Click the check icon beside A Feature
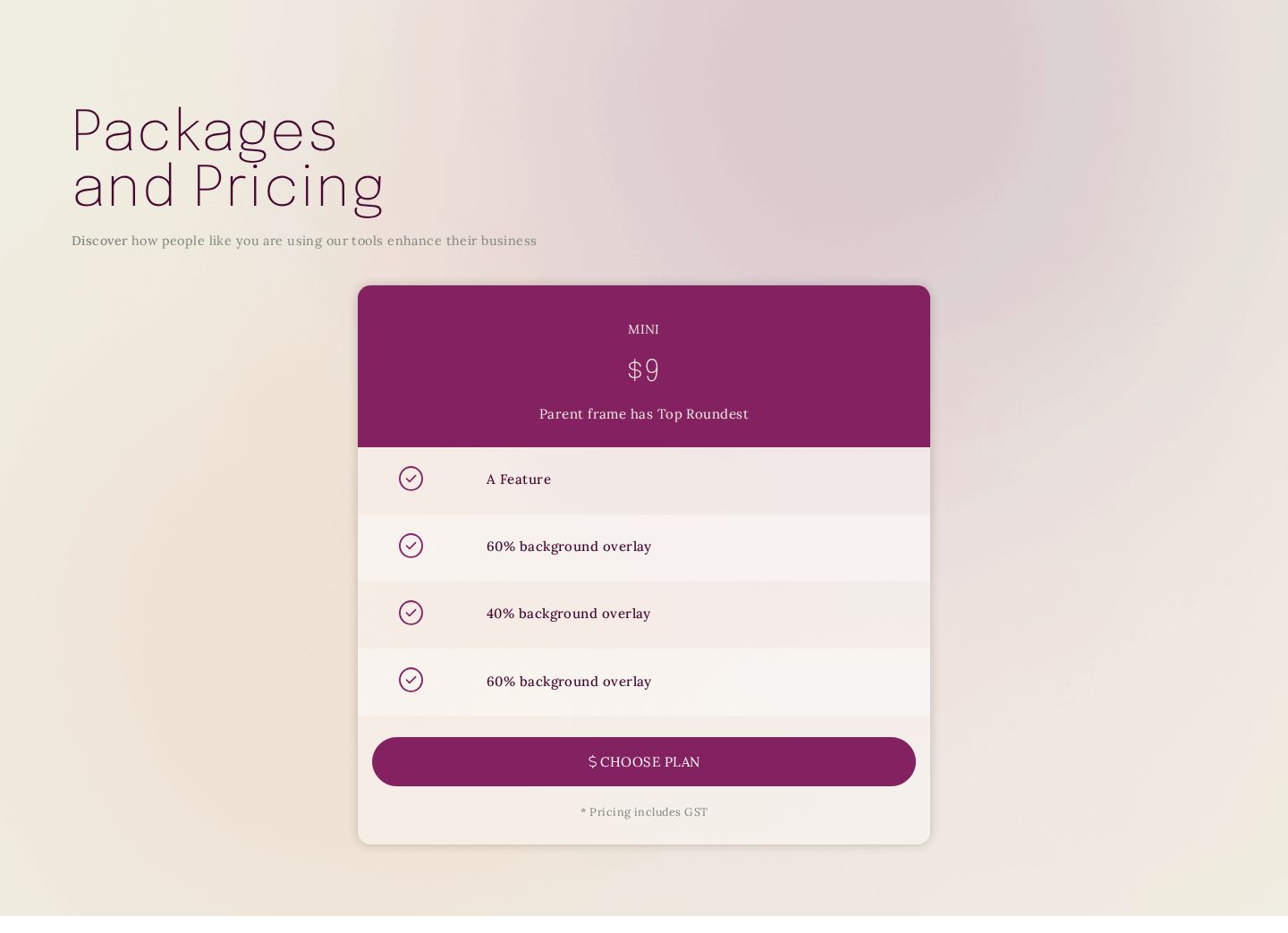 pos(411,479)
